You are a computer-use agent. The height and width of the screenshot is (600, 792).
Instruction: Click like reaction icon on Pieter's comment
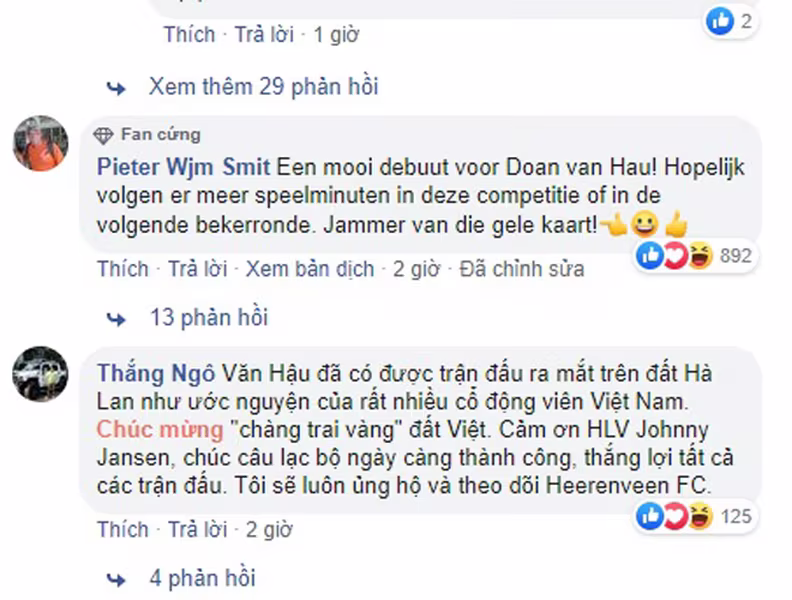[x=650, y=256]
